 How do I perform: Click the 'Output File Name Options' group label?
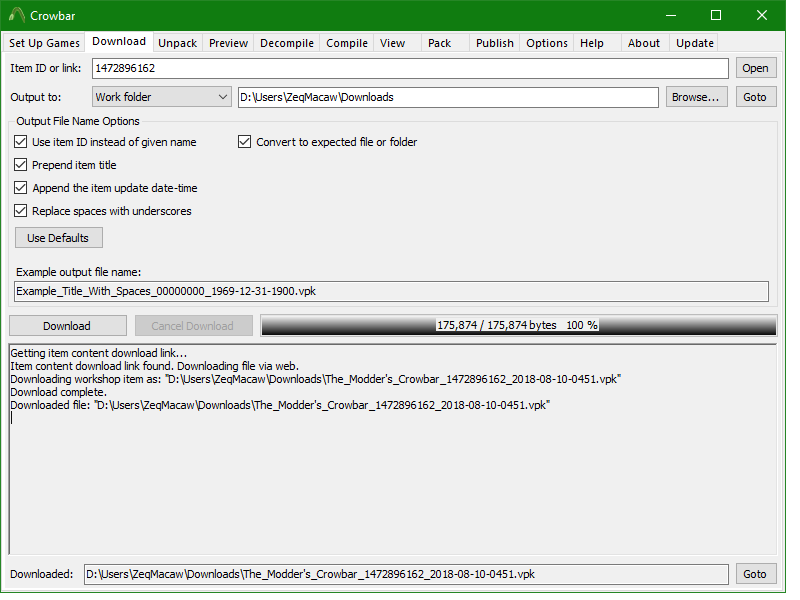tap(78, 121)
